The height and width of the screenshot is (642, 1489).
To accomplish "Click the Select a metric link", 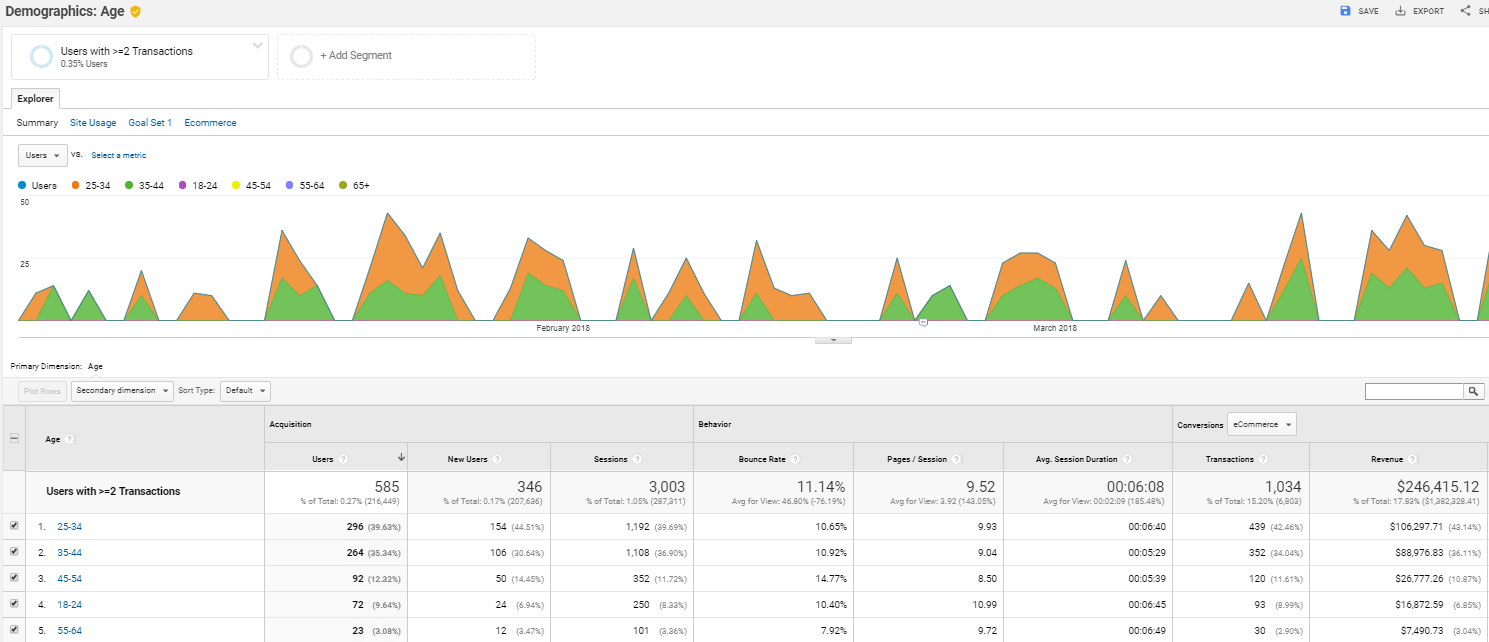I will (118, 155).
